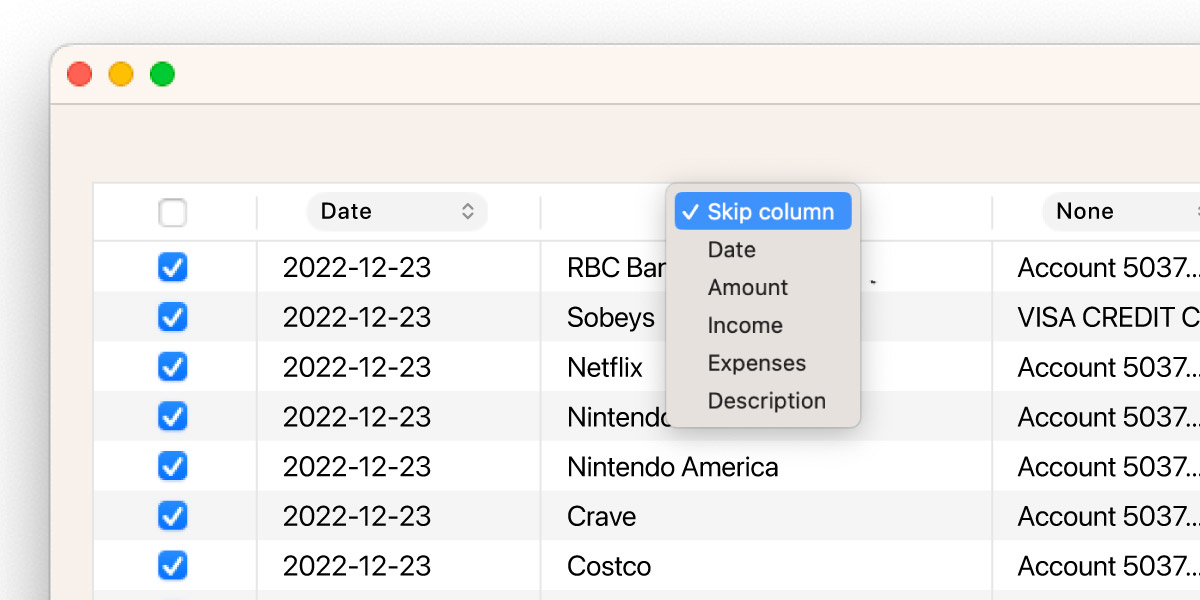Uncheck the Sobeys transaction checkbox
1200x600 pixels.
click(x=173, y=317)
